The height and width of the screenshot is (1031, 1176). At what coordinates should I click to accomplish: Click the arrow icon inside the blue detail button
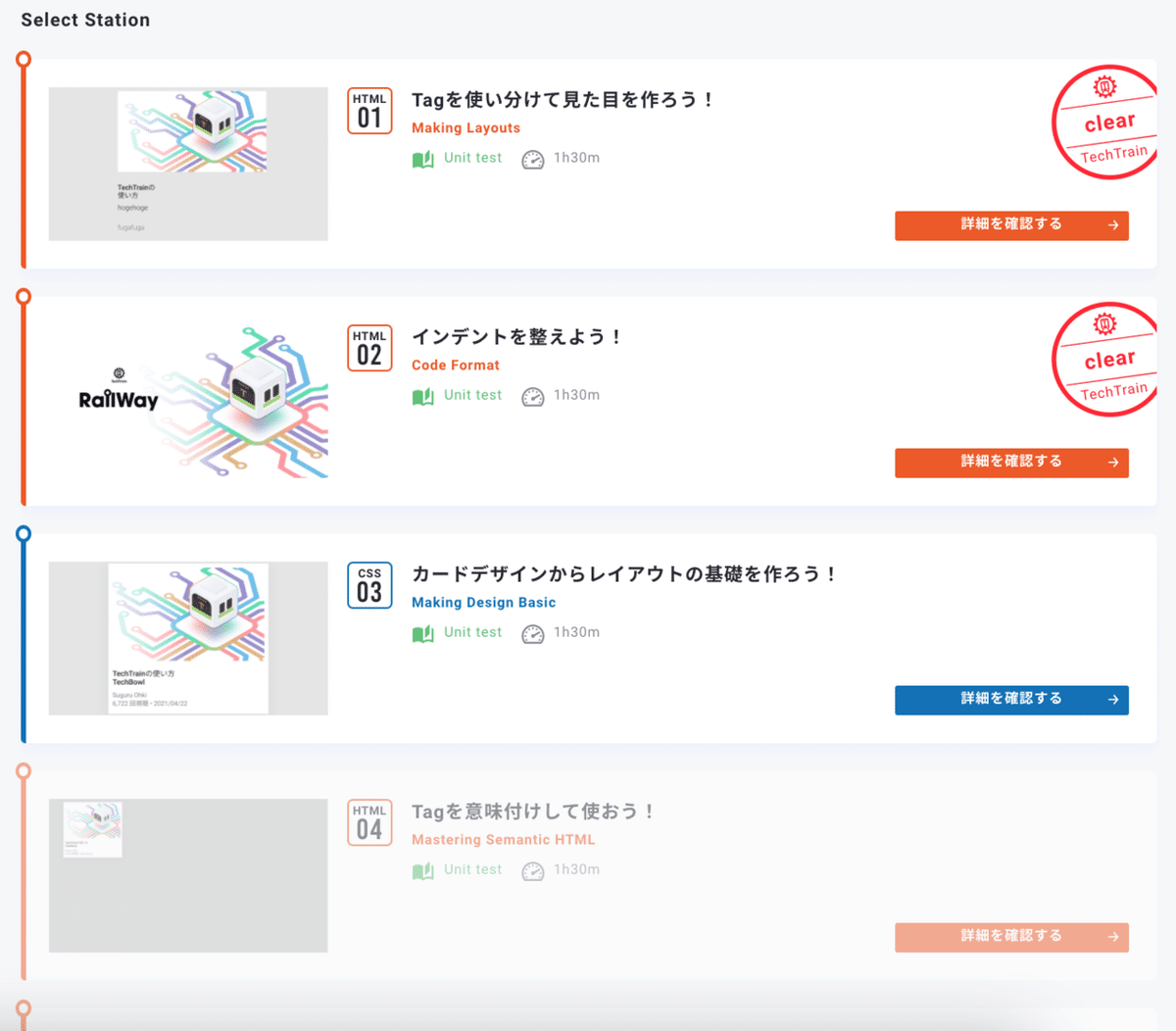[x=1113, y=700]
